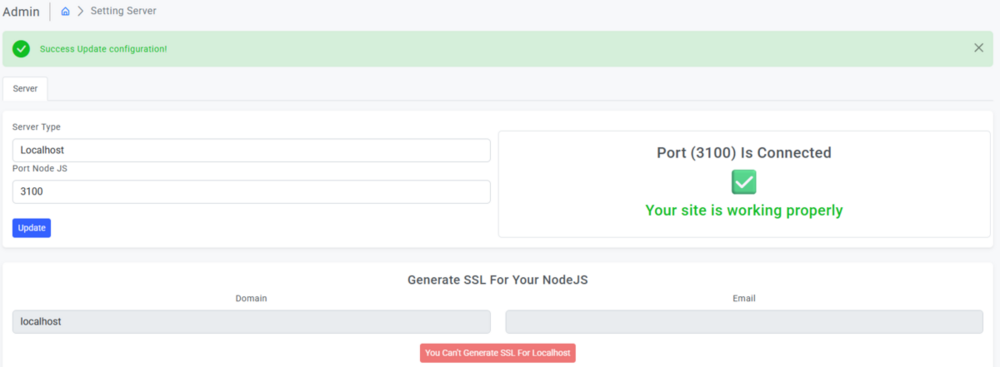Screen dimensions: 1000x367
Task: Open the Server Type Localhost selector
Action: (251, 151)
